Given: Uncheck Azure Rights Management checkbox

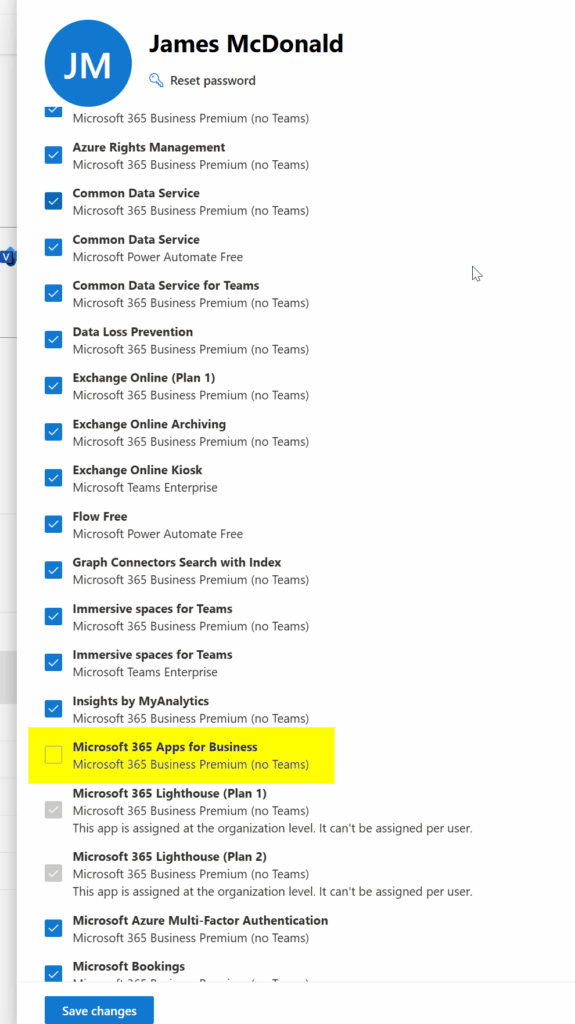Looking at the screenshot, I should coord(54,155).
